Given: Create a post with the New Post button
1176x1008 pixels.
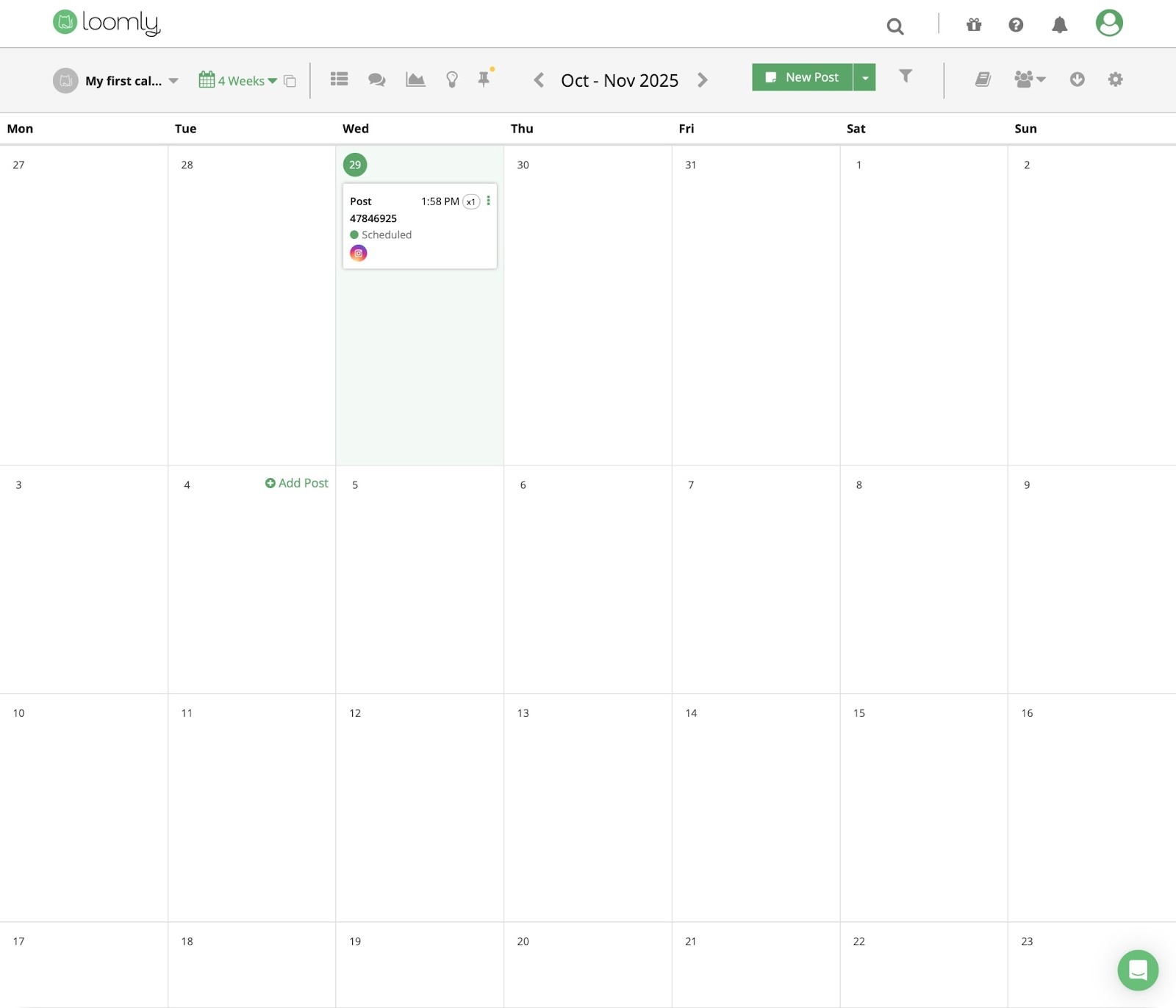Looking at the screenshot, I should click(803, 76).
